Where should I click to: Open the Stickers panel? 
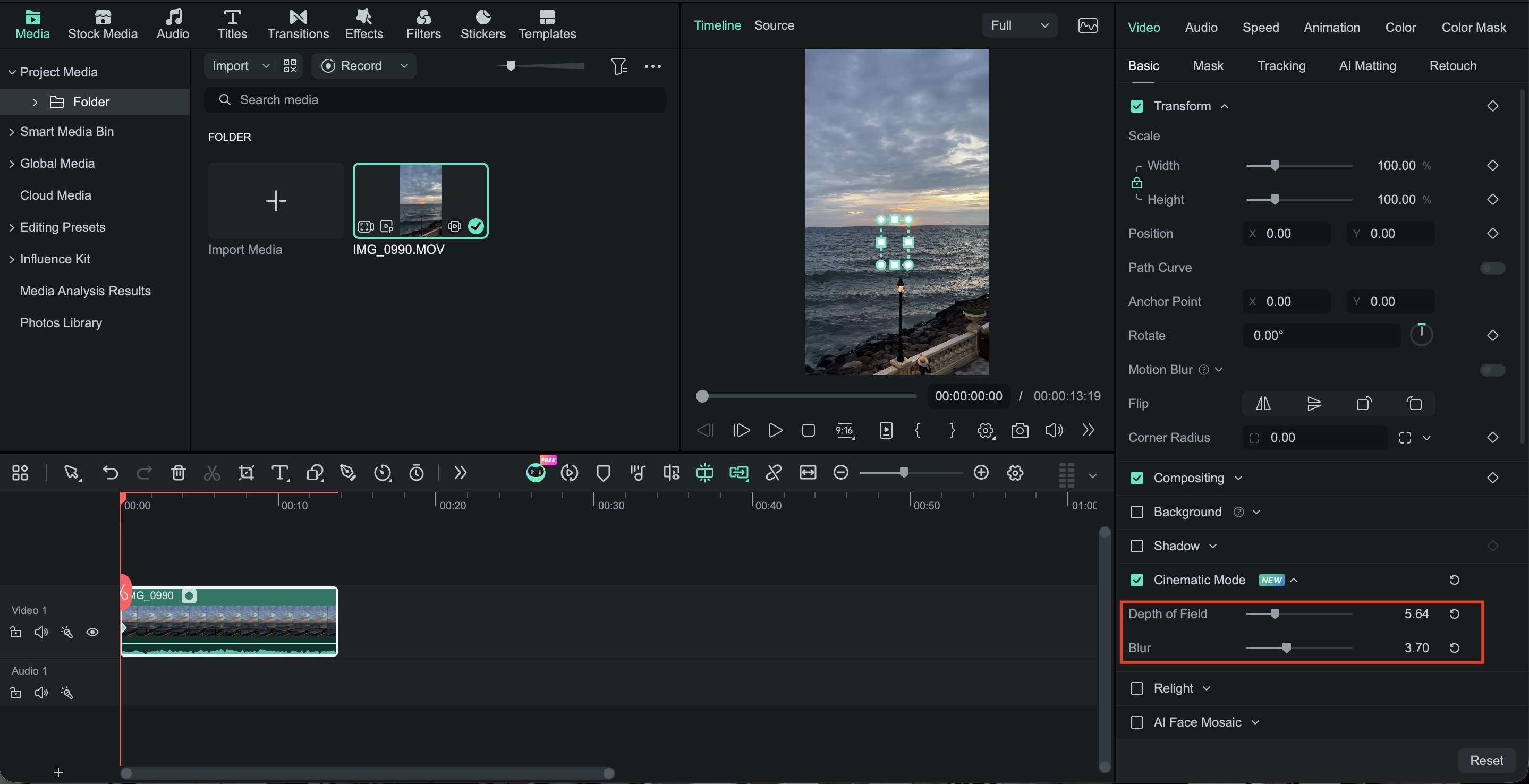coord(482,25)
